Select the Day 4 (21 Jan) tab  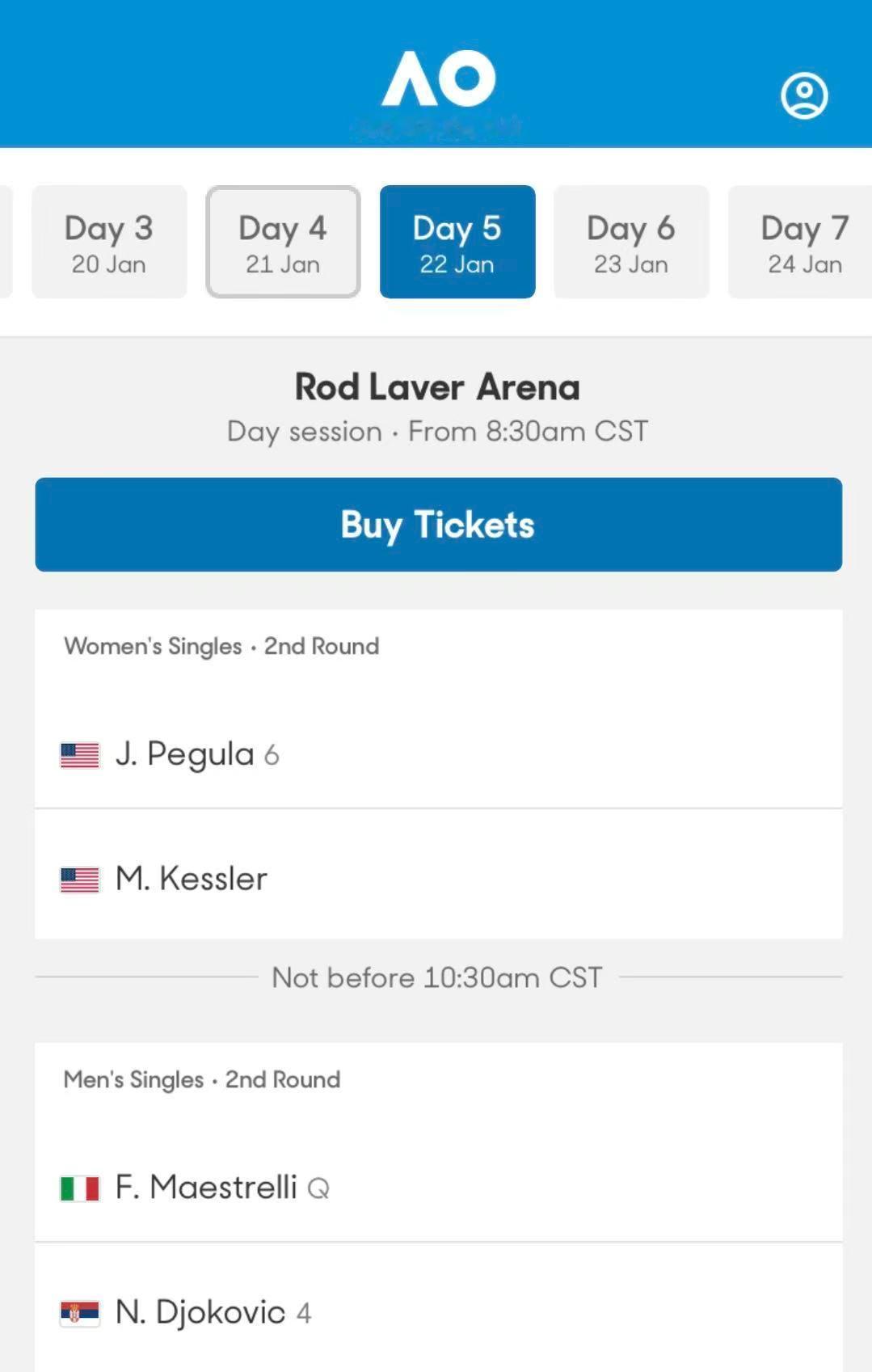[x=283, y=242]
